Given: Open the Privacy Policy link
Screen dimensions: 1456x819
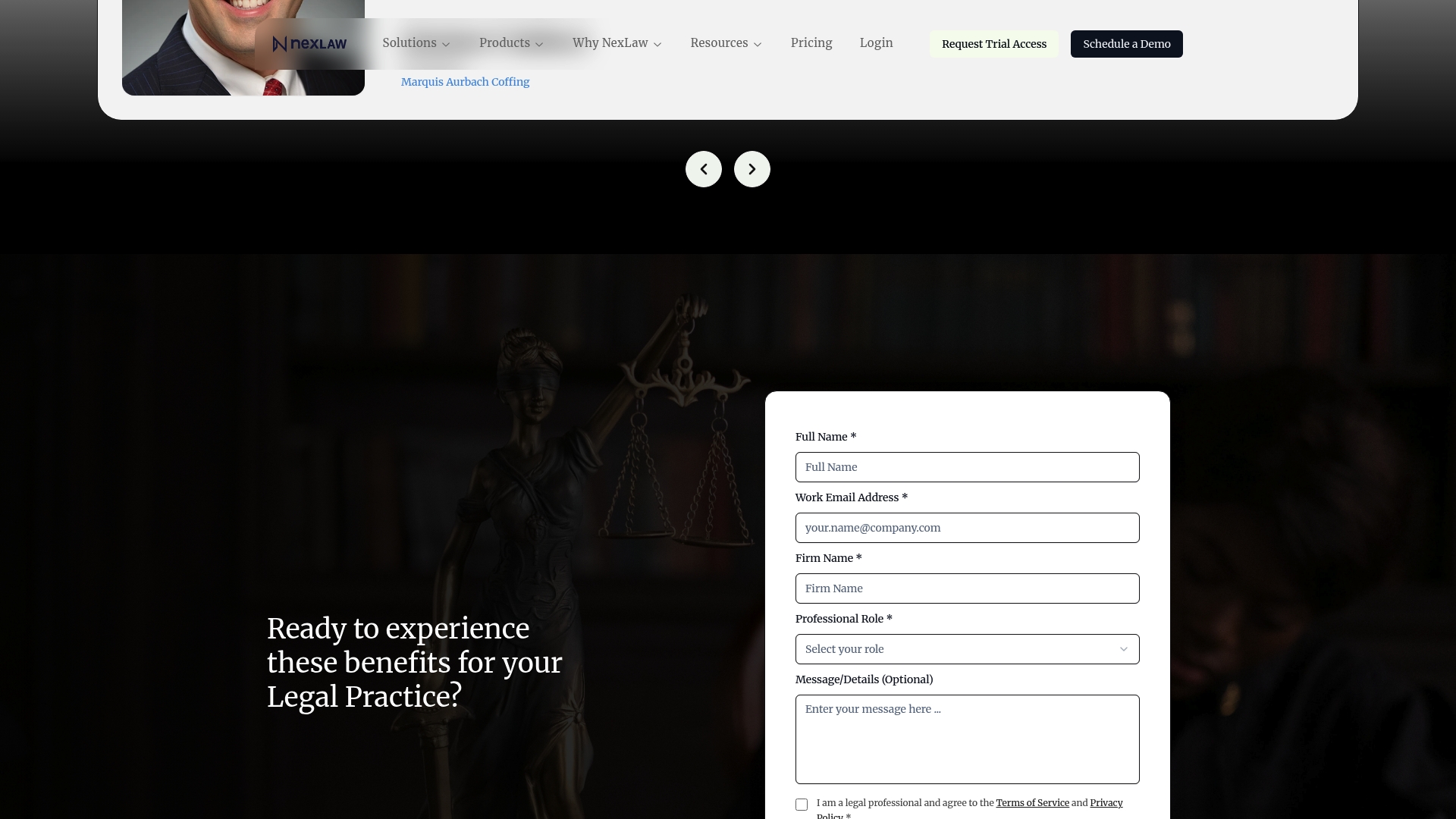Looking at the screenshot, I should 1106,803.
